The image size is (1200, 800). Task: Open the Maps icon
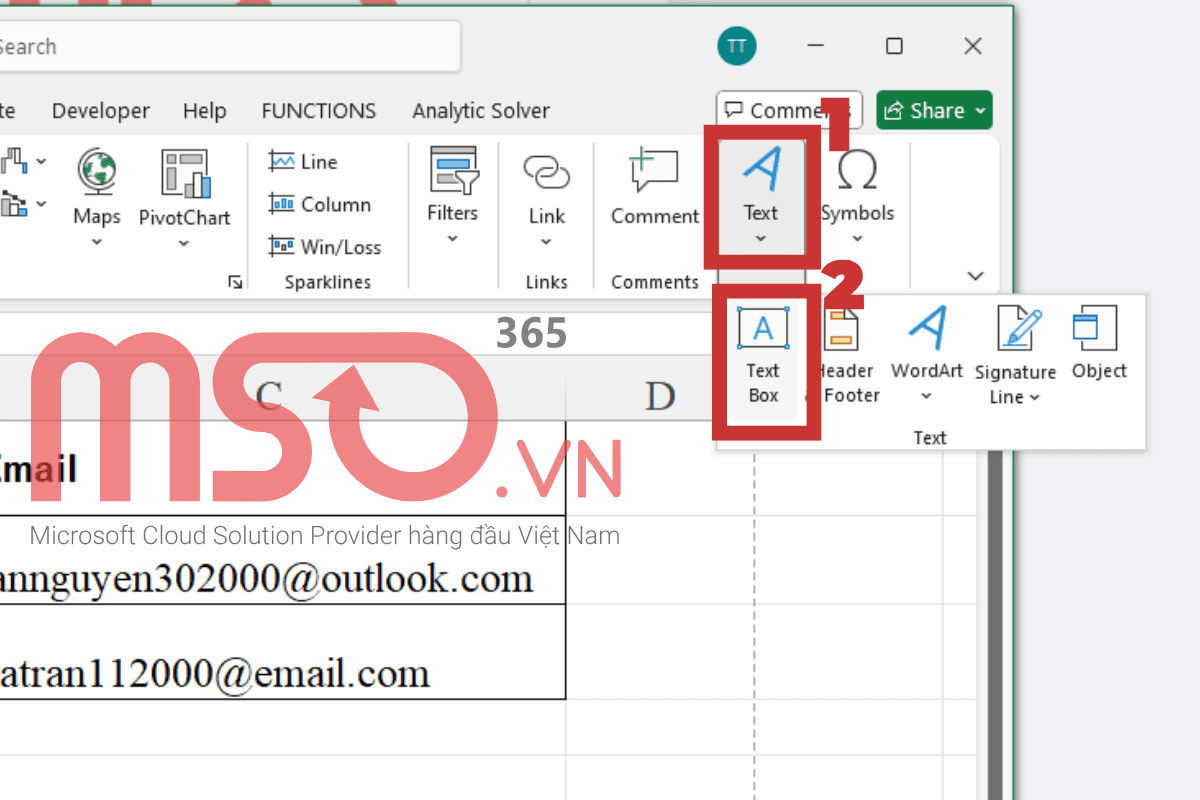(96, 190)
